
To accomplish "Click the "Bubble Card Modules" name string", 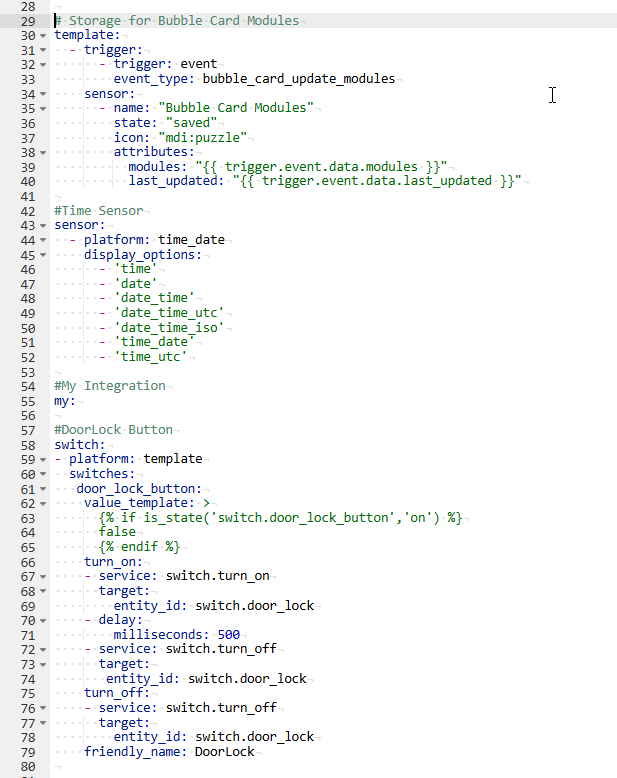I will click(x=236, y=108).
